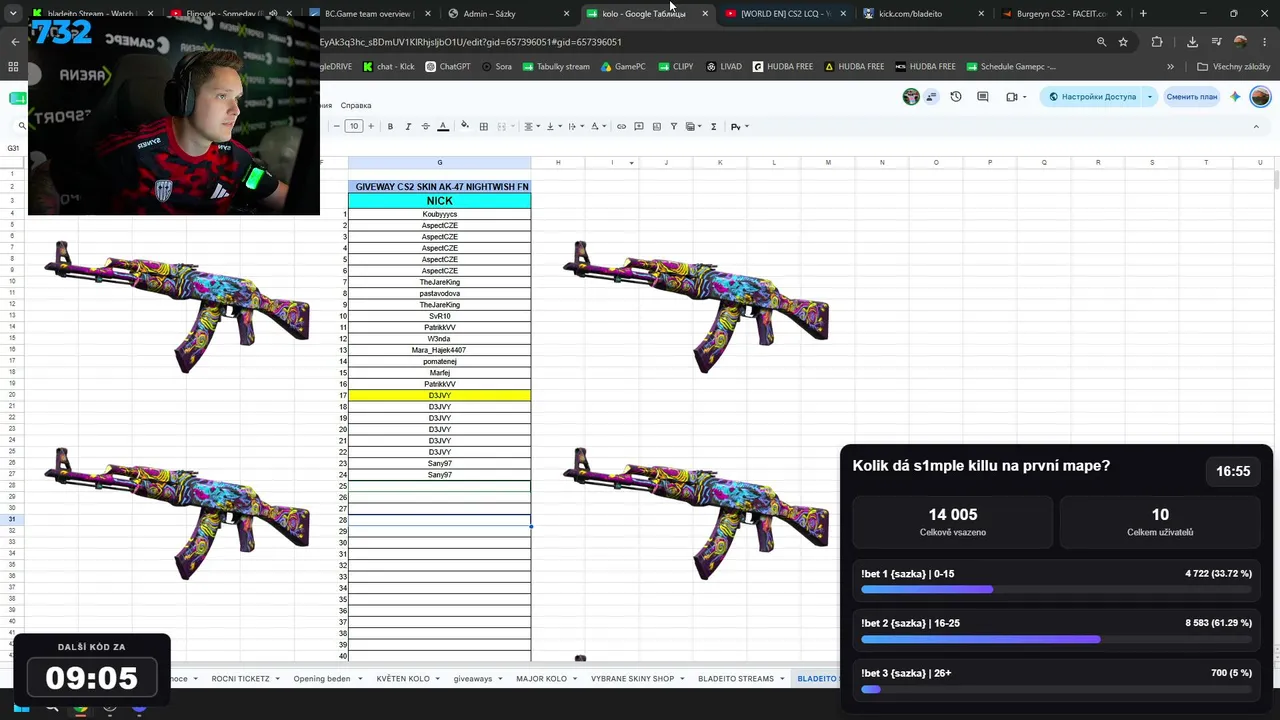Screen dimensions: 1280x720
Task: Open the functions sigma menu
Action: (x=713, y=126)
